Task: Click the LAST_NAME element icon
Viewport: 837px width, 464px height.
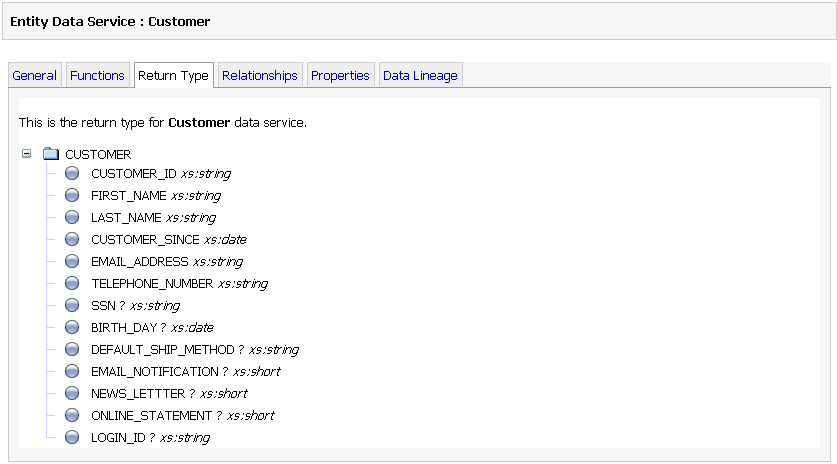Action: click(72, 217)
